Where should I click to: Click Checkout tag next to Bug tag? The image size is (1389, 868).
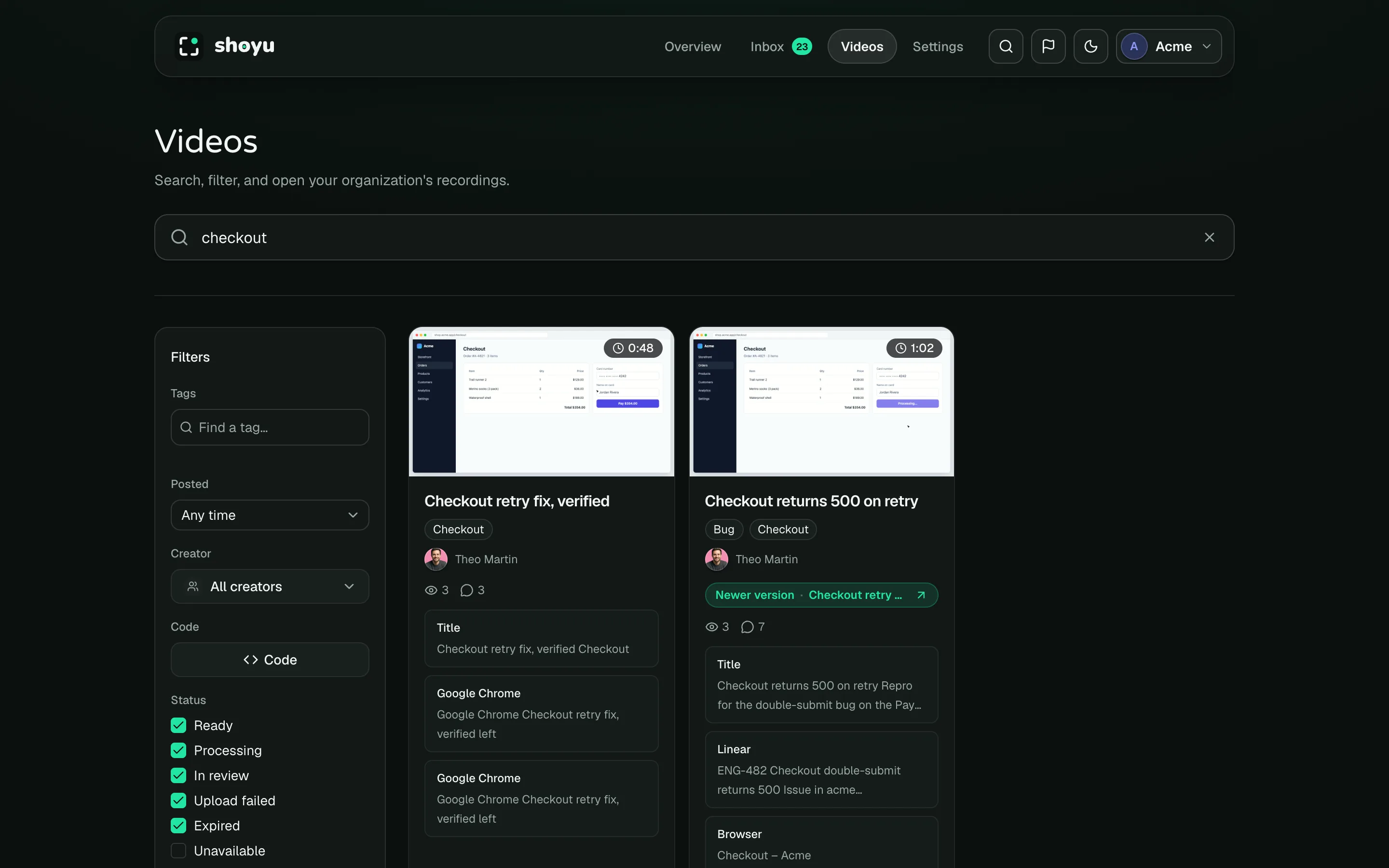783,529
